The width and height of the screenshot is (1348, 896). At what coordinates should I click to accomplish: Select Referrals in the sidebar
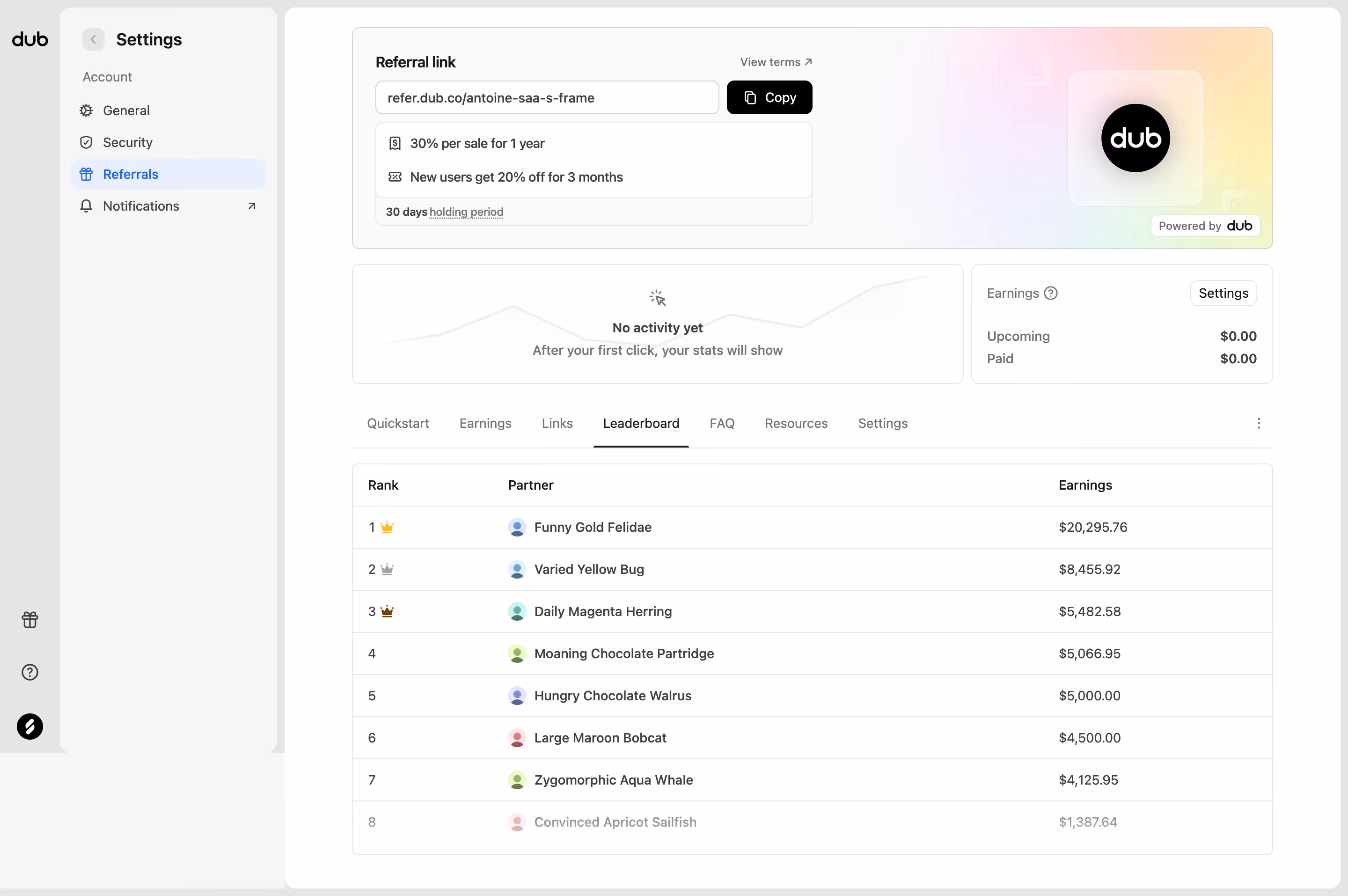point(168,174)
